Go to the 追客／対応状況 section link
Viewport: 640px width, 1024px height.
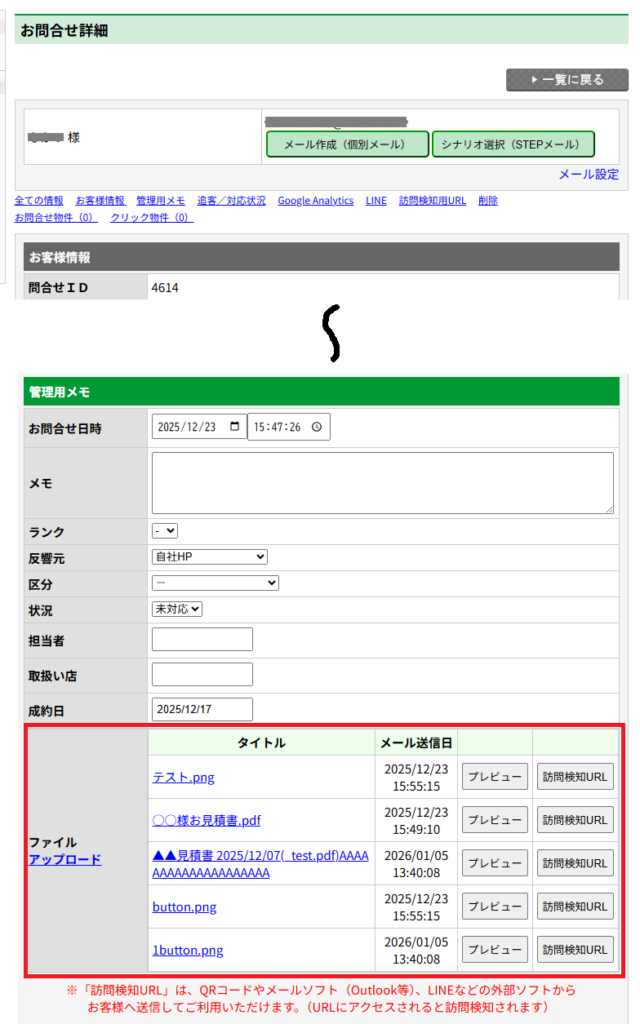coord(231,201)
